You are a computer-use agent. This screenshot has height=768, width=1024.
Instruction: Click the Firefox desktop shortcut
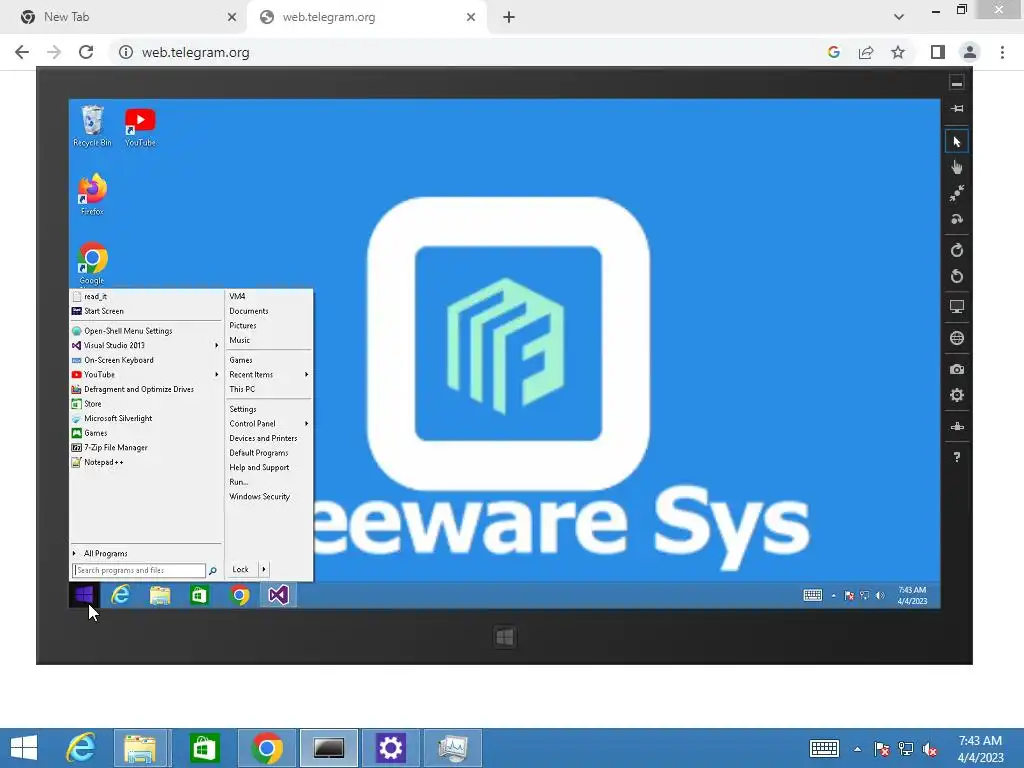tap(92, 194)
